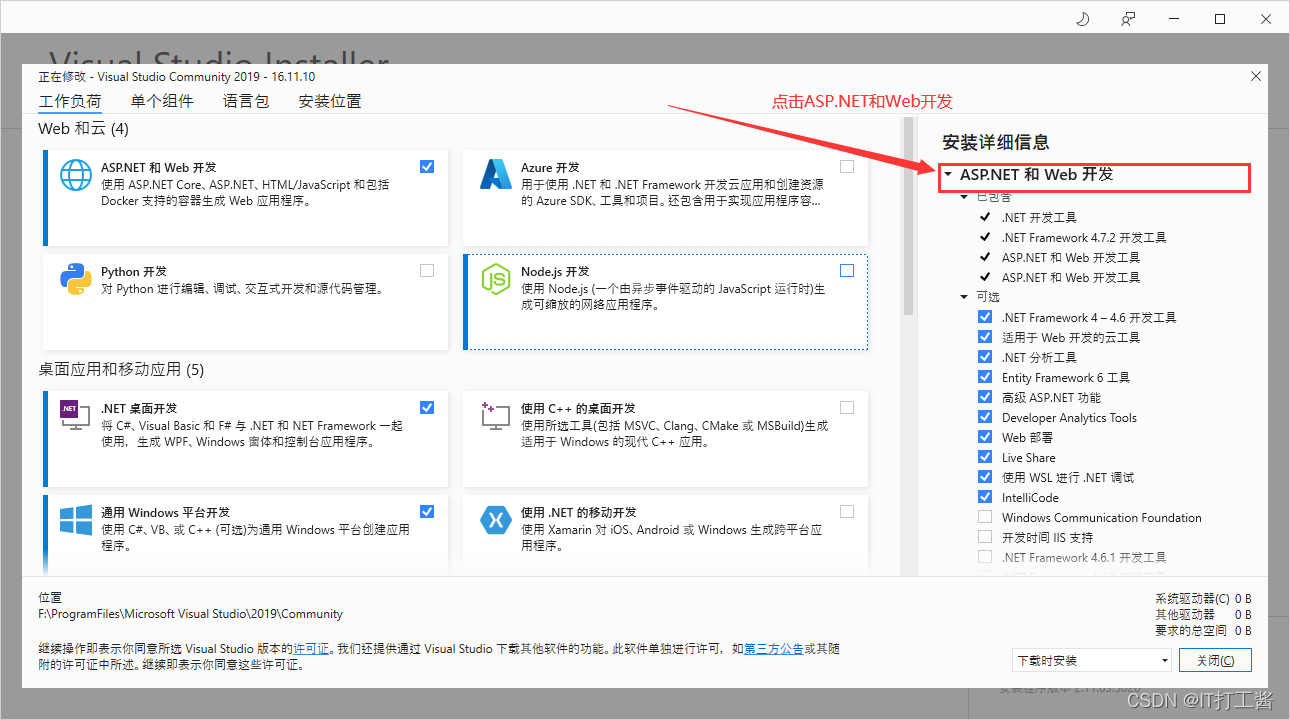The height and width of the screenshot is (720, 1290).
Task: Maximize the Visual Studio Installer window
Action: (1221, 19)
